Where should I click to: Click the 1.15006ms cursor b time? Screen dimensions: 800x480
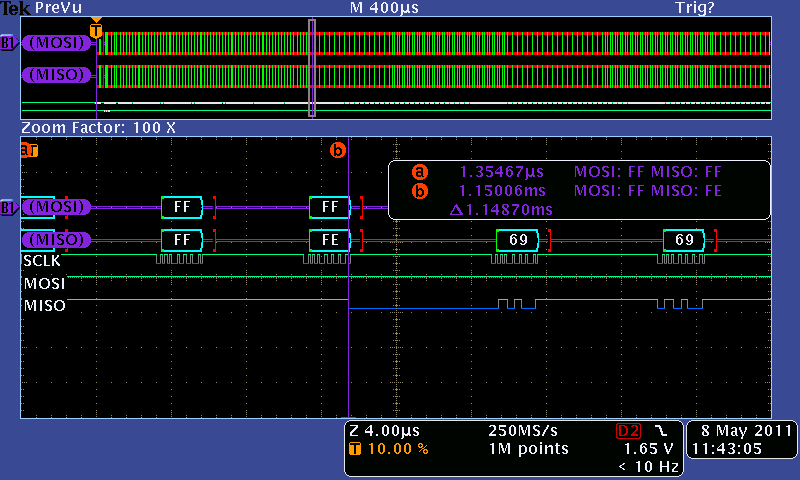pos(502,191)
